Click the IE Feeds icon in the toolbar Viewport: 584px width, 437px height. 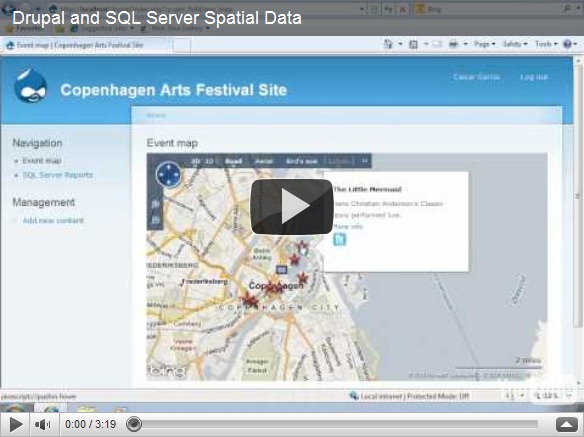413,45
